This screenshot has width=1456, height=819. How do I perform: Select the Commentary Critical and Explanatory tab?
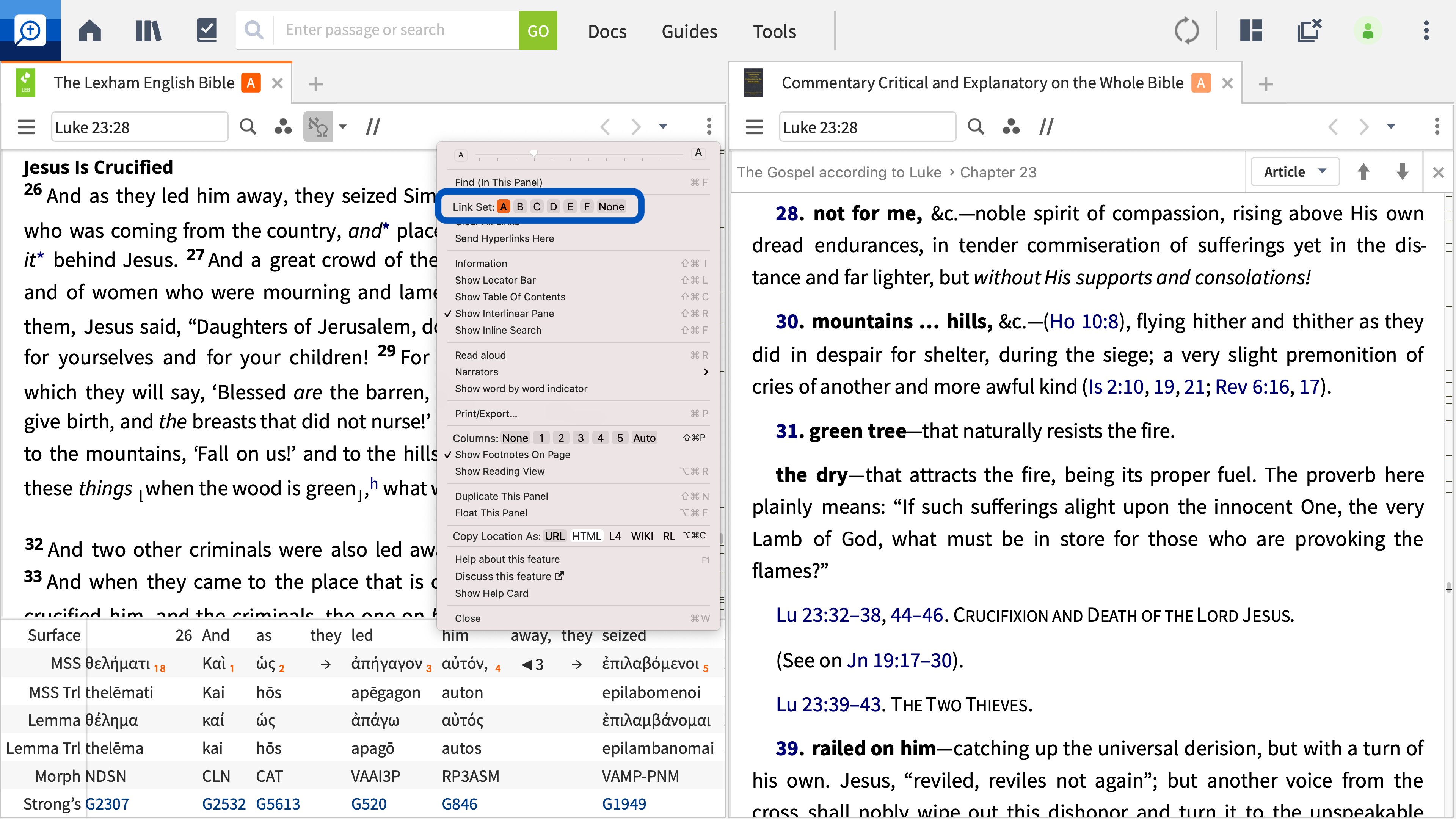pos(982,83)
